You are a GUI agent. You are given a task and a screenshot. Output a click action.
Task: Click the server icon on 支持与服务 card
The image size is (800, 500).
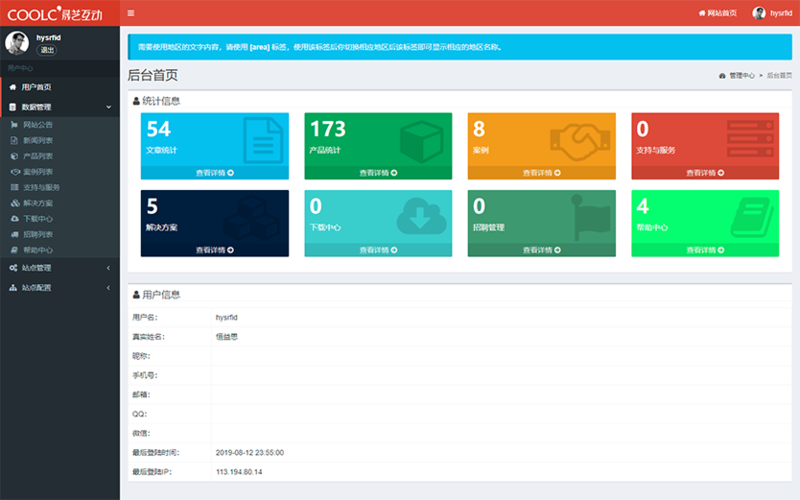pyautogui.click(x=750, y=139)
